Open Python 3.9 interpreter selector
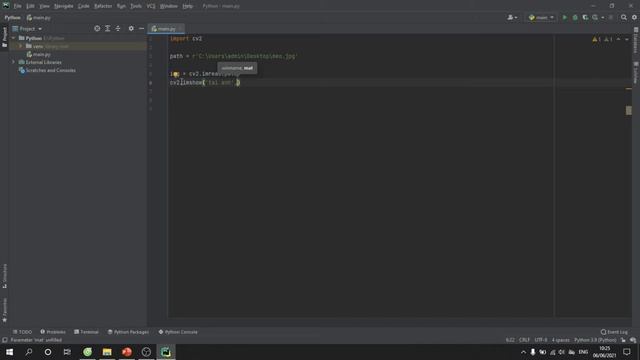This screenshot has width=640, height=360. pos(595,340)
